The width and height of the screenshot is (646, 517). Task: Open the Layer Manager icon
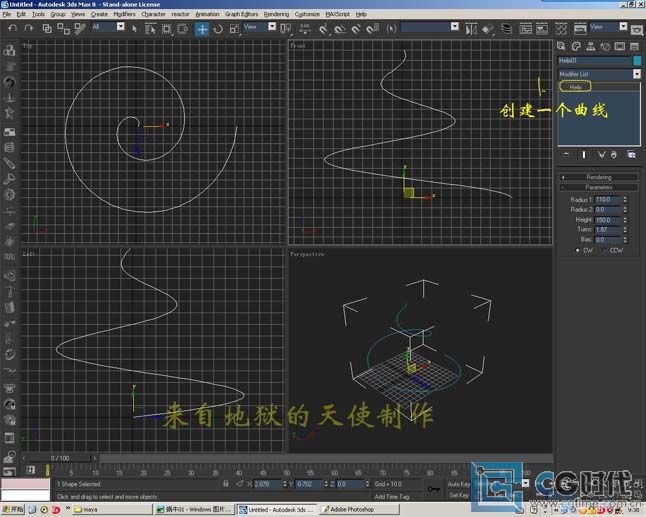point(506,29)
